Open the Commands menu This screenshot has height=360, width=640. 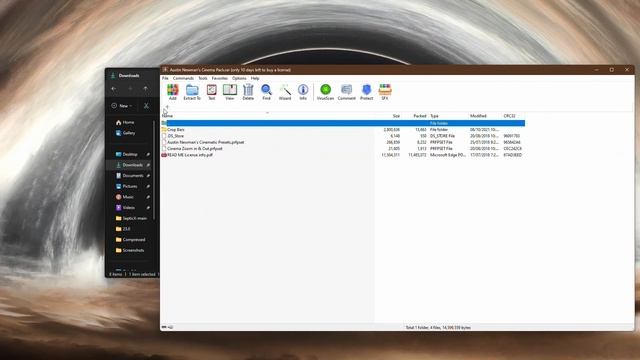pos(183,78)
